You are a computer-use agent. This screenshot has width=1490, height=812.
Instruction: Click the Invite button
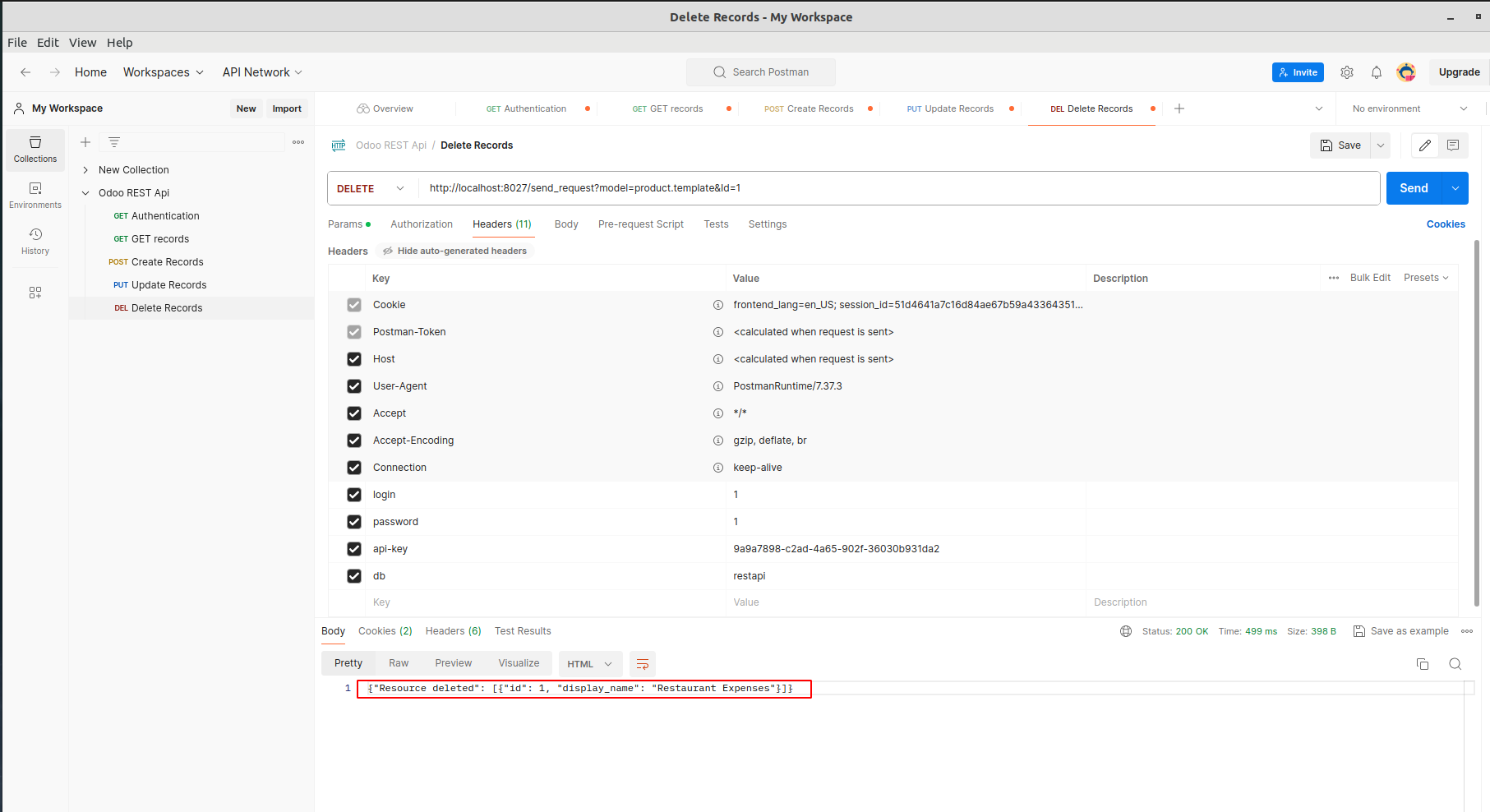[x=1298, y=72]
